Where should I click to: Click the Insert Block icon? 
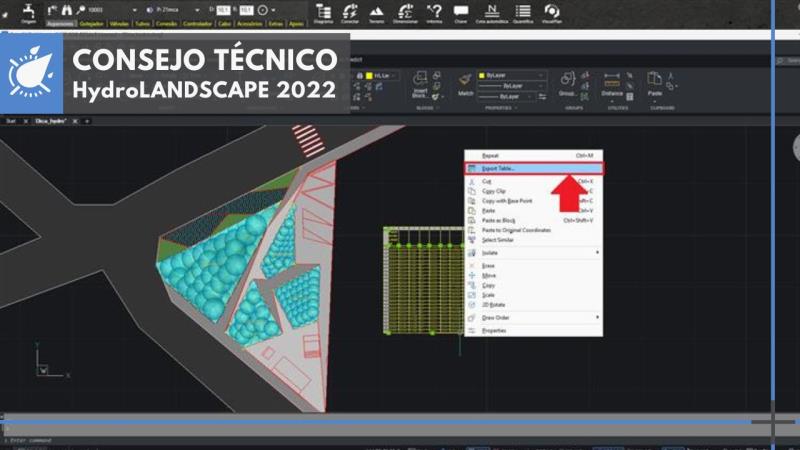[x=420, y=84]
